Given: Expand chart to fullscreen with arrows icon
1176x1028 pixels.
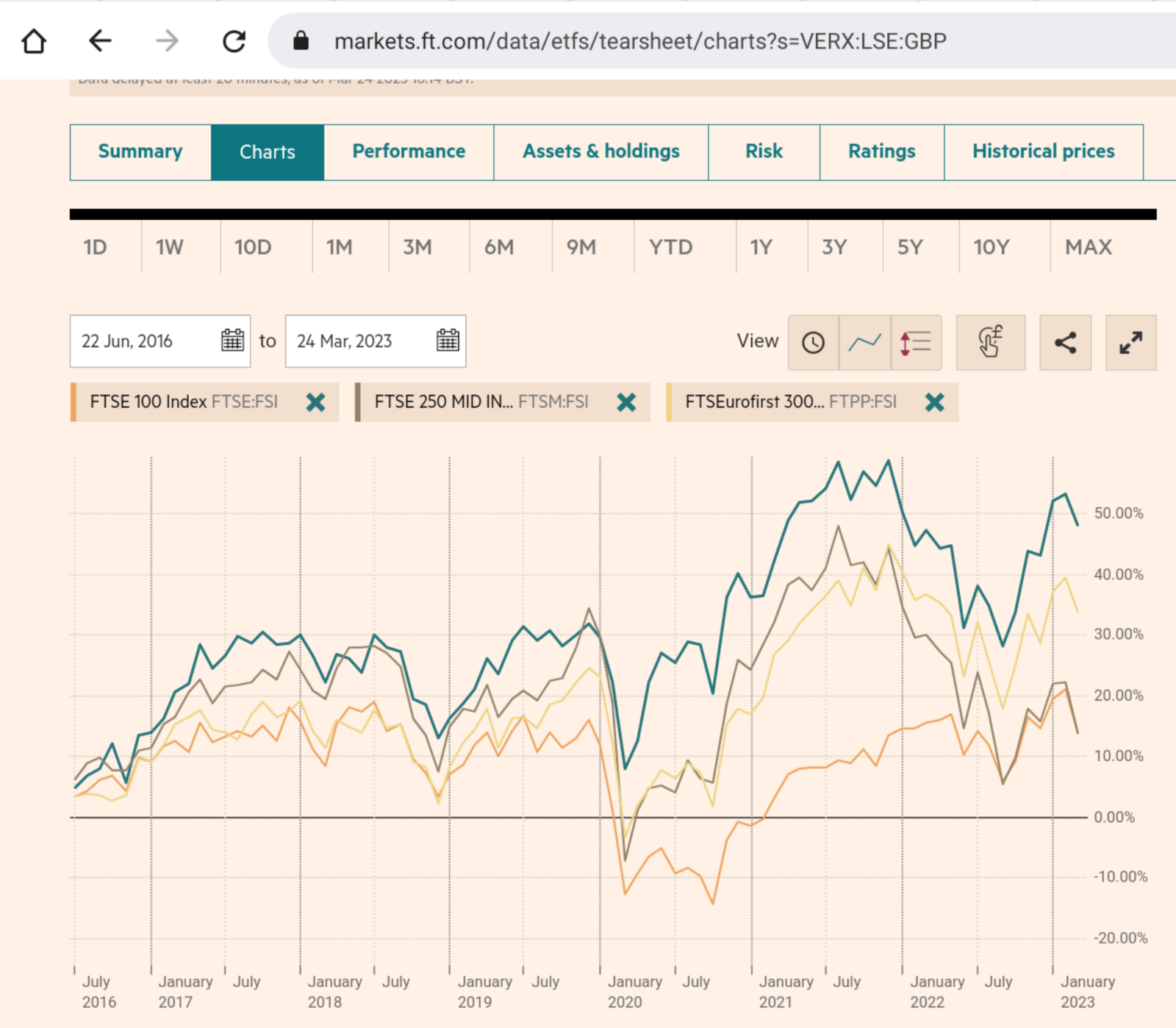Looking at the screenshot, I should 1131,342.
